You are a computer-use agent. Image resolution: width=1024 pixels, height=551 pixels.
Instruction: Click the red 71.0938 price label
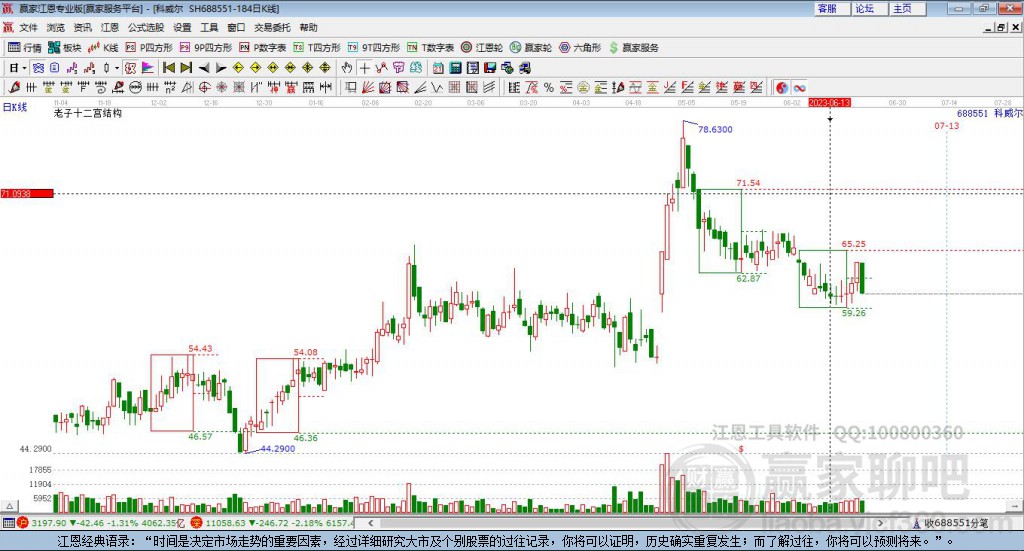pyautogui.click(x=27, y=193)
